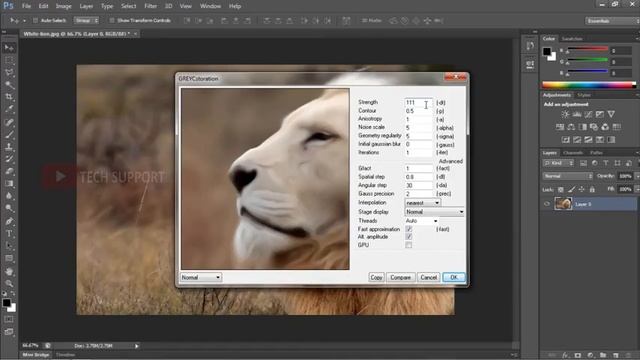Open the Filter menu
This screenshot has width=640, height=360.
[x=150, y=6]
